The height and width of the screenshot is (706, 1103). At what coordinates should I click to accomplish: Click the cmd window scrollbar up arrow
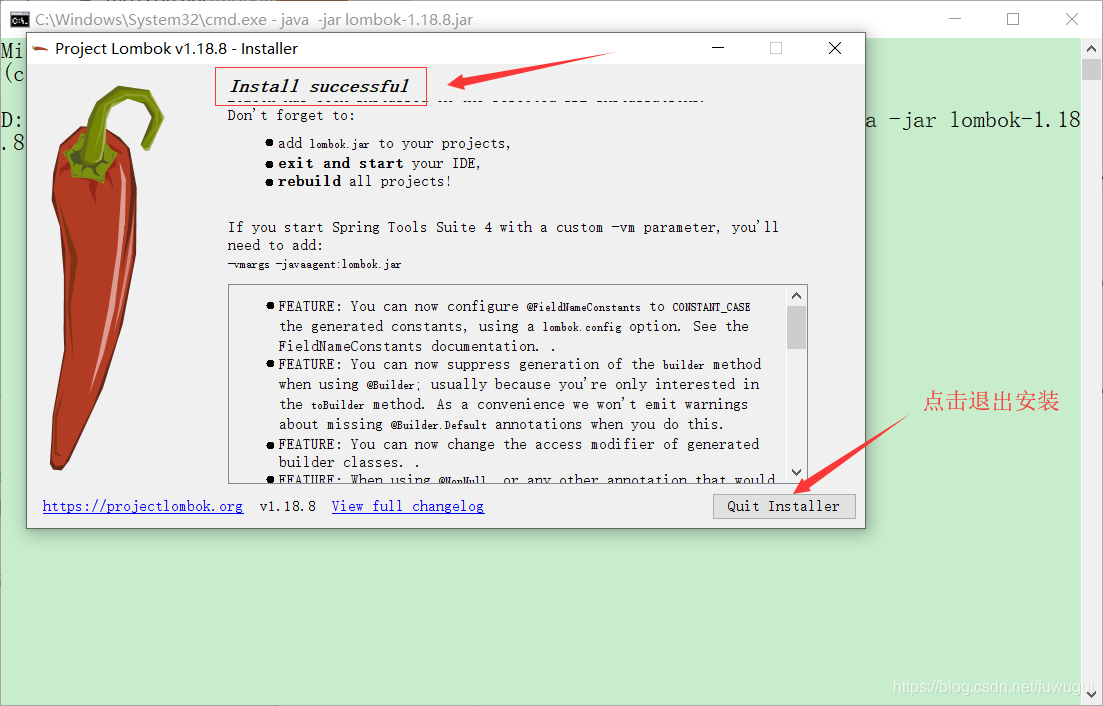pos(1091,49)
